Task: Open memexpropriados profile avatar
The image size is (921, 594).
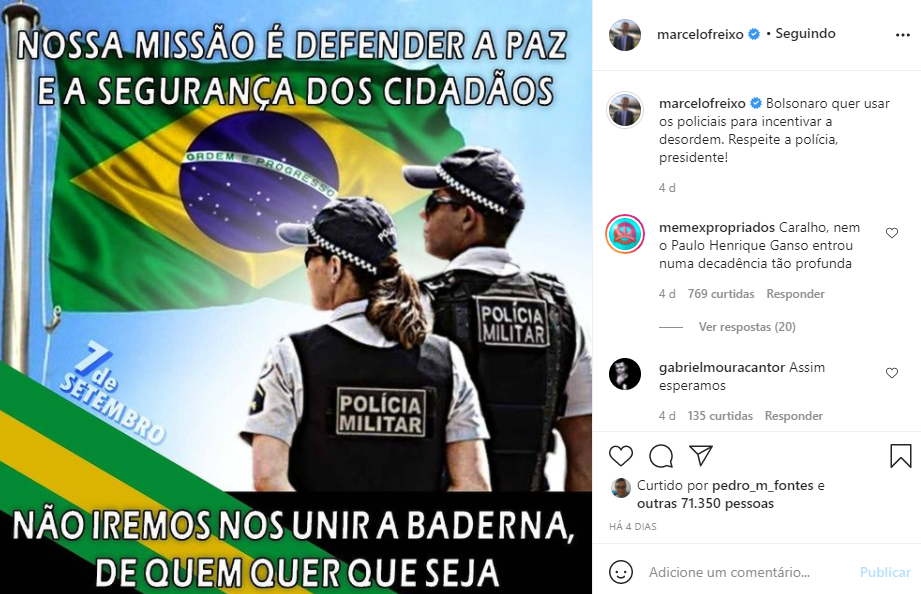Action: (x=625, y=234)
